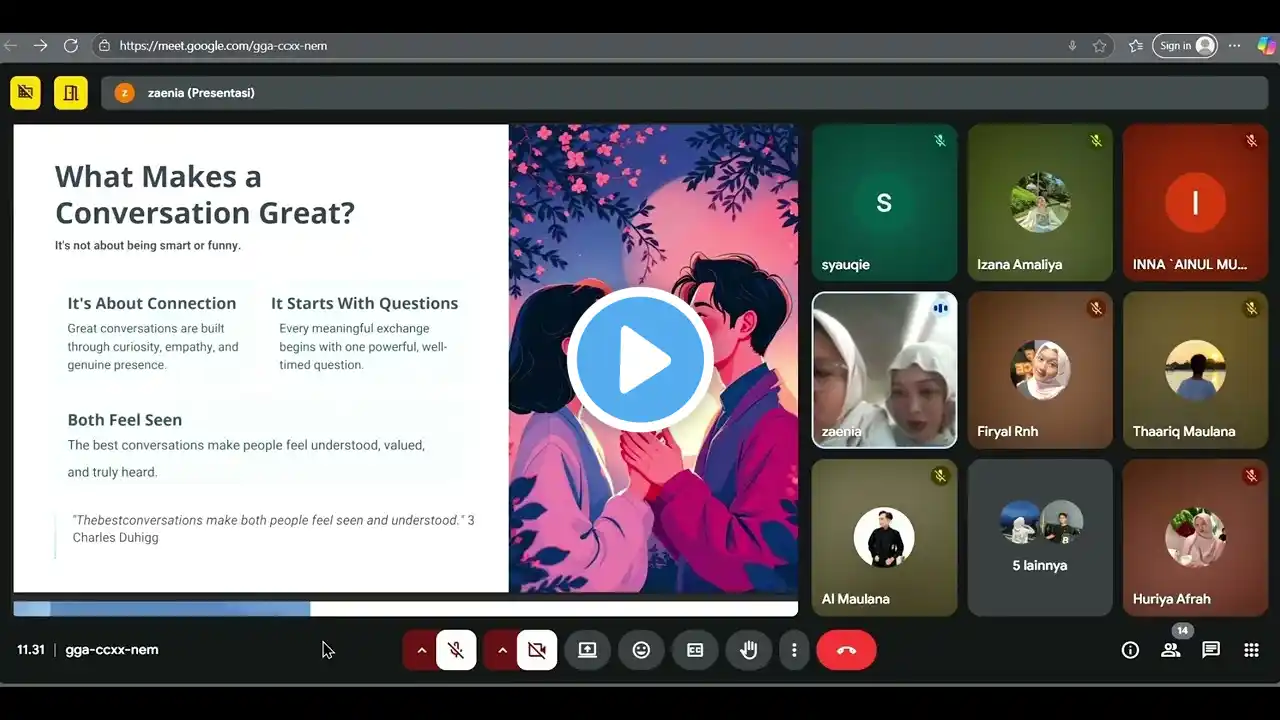Start screen sharing with Present now button
The image size is (1280, 720).
tap(587, 650)
